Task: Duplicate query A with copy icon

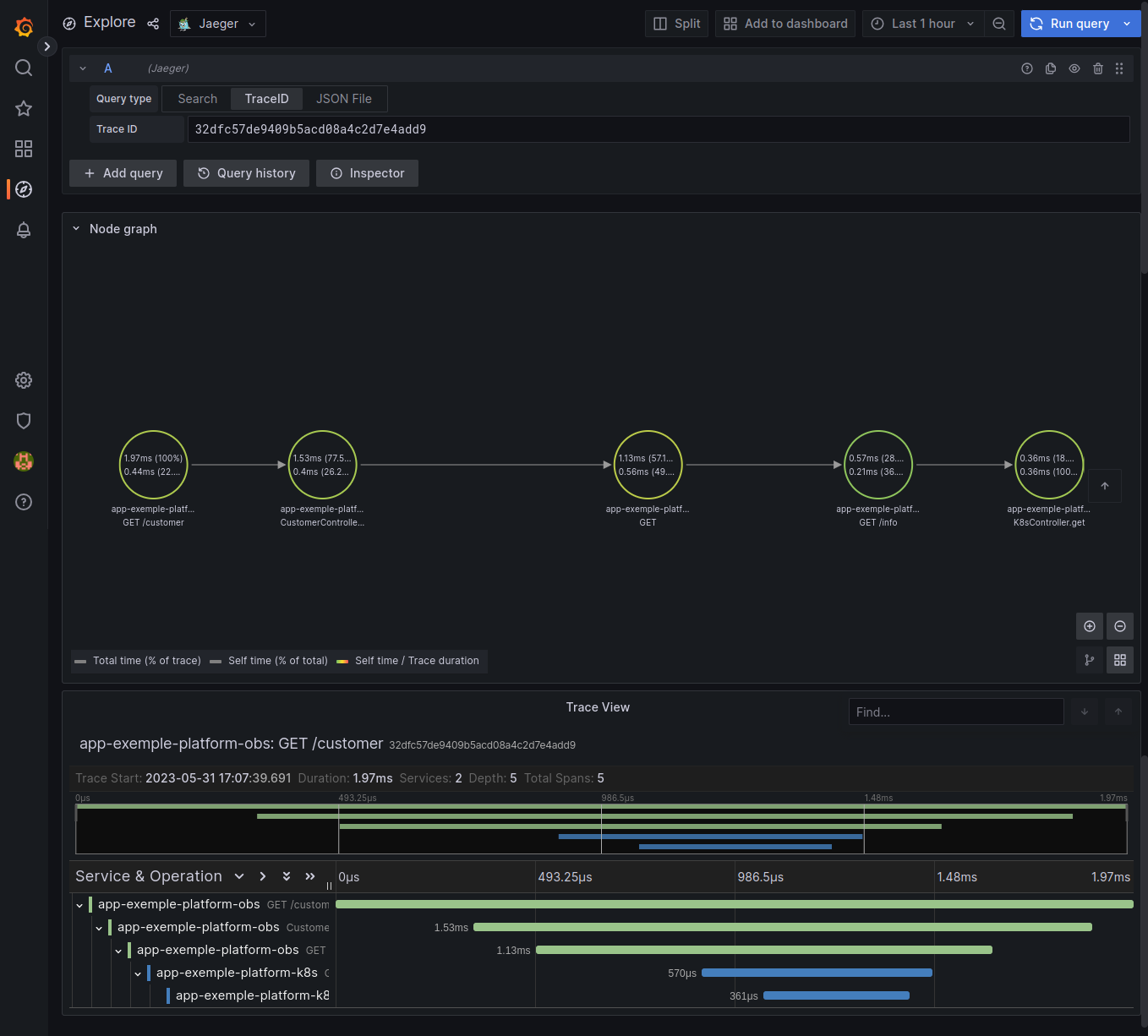Action: pyautogui.click(x=1051, y=68)
